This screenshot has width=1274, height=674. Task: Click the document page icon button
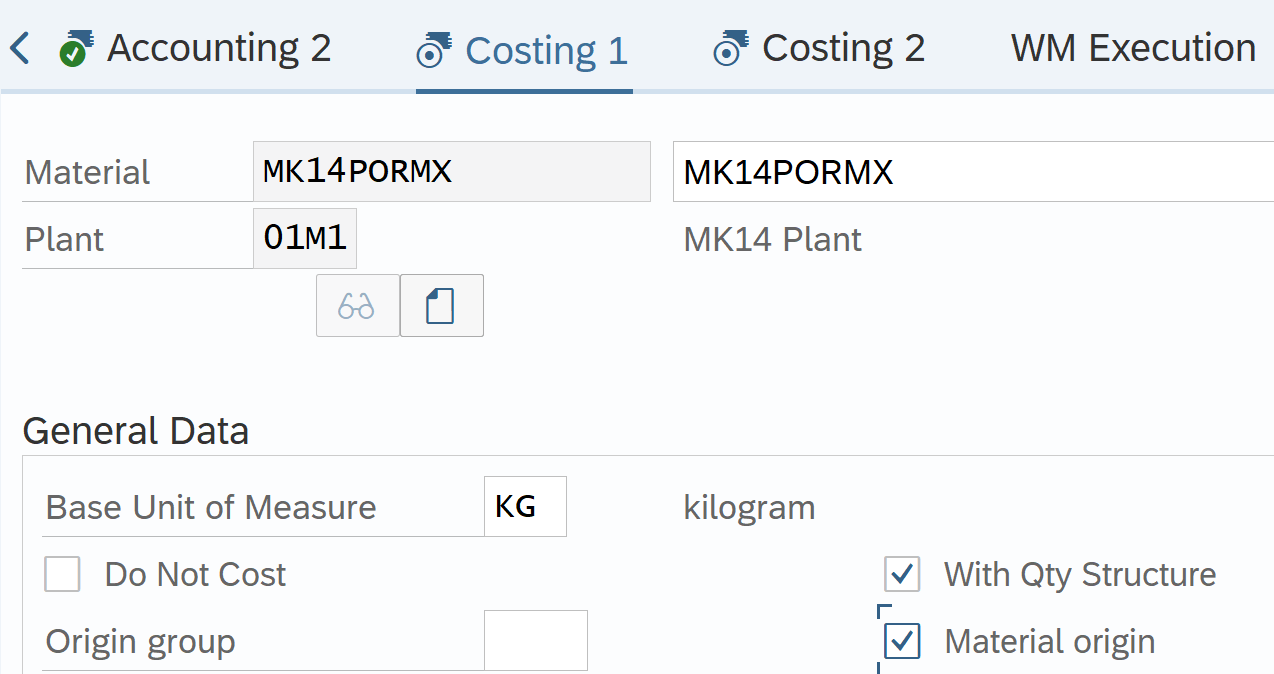tap(441, 306)
